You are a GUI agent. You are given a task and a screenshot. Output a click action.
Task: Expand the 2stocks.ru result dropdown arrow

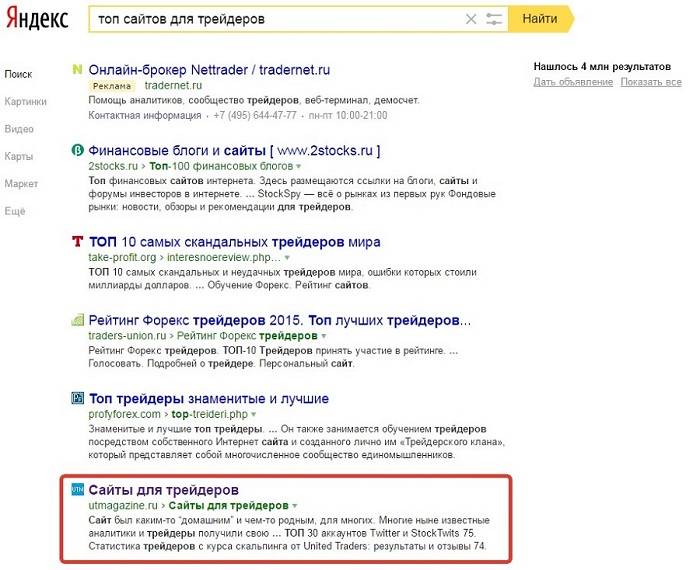tap(299, 166)
